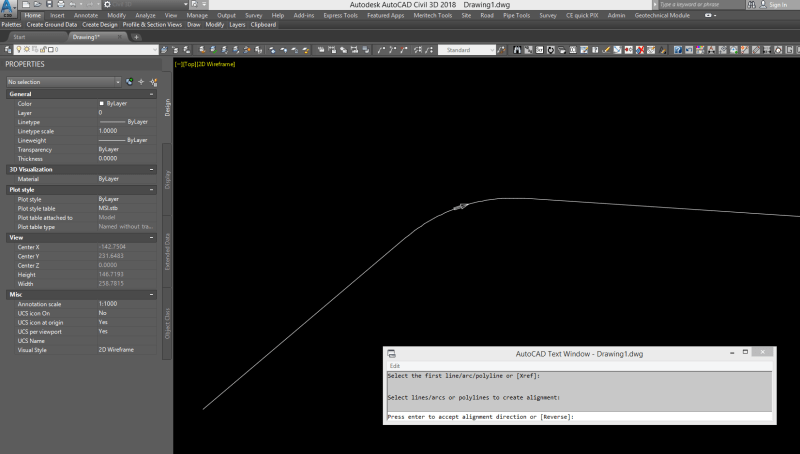Click the Open file icon
The image size is (800, 454).
38,5
